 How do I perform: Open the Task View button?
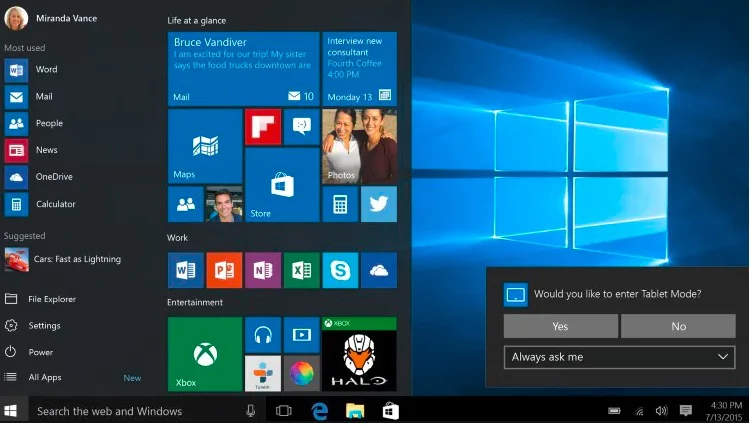click(x=284, y=411)
